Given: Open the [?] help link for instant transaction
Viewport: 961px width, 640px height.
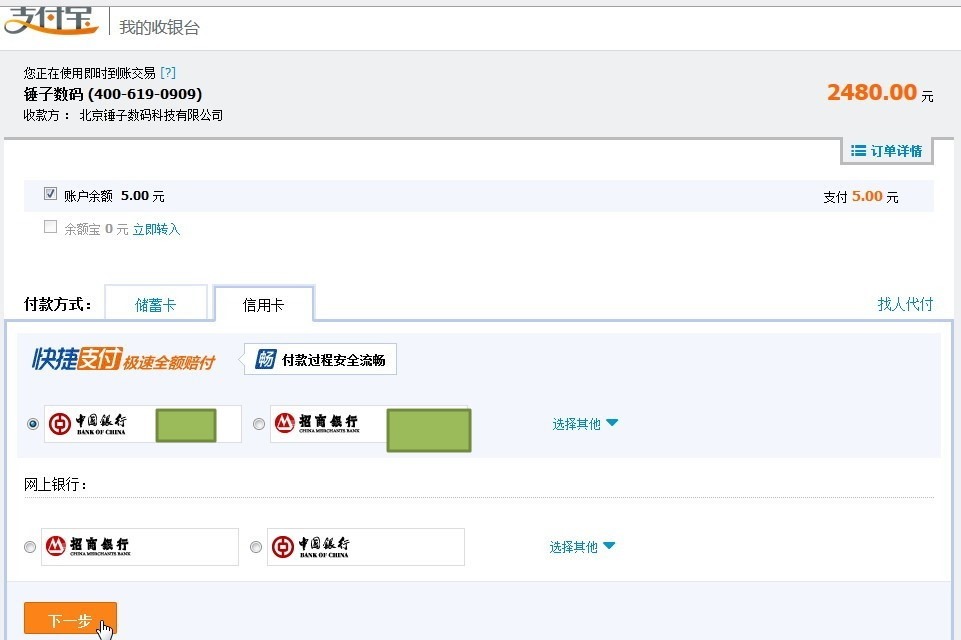Looking at the screenshot, I should coord(168,73).
